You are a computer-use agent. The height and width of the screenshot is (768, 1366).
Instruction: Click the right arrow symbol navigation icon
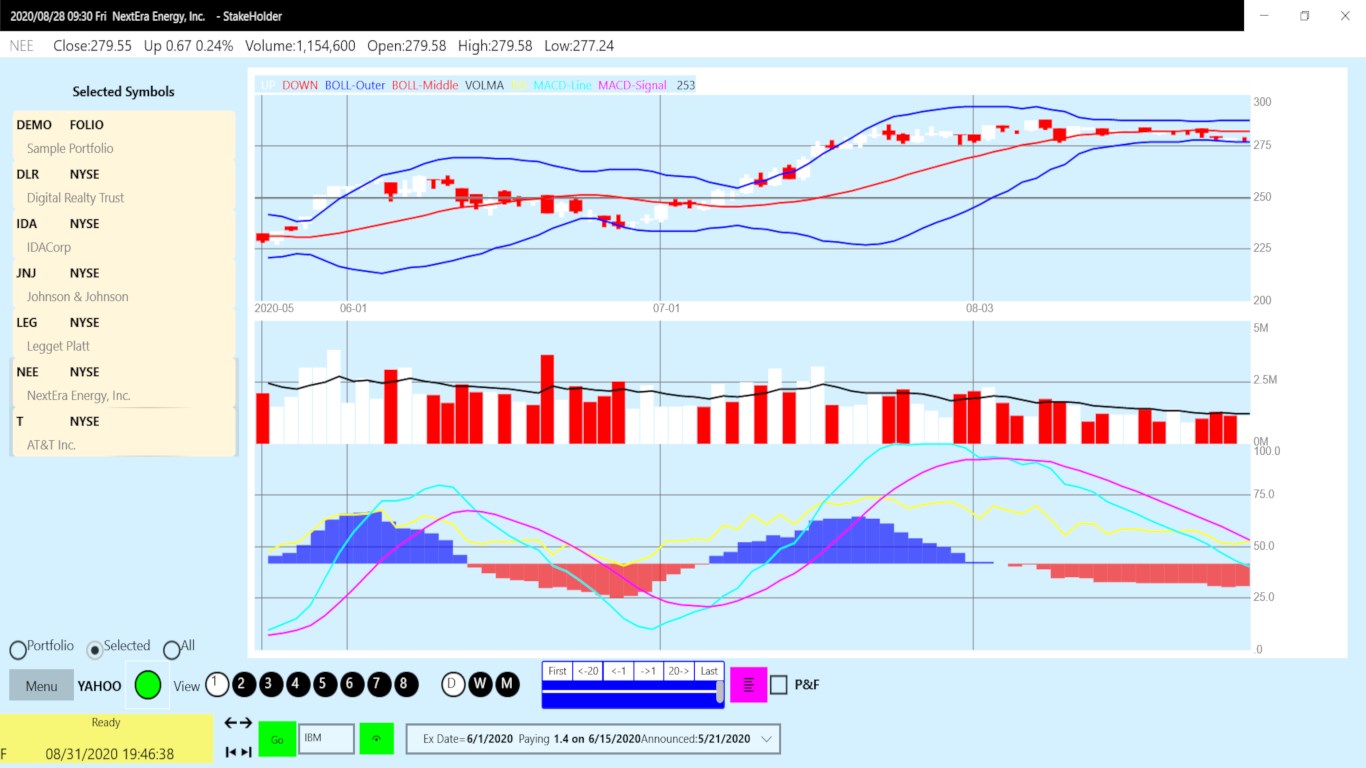click(x=246, y=723)
